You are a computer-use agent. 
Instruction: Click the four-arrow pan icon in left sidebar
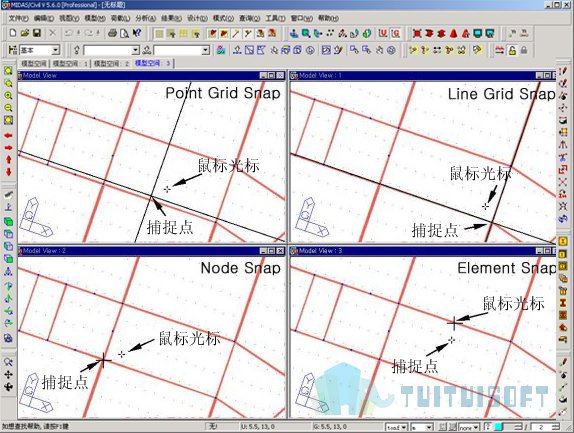click(x=8, y=374)
